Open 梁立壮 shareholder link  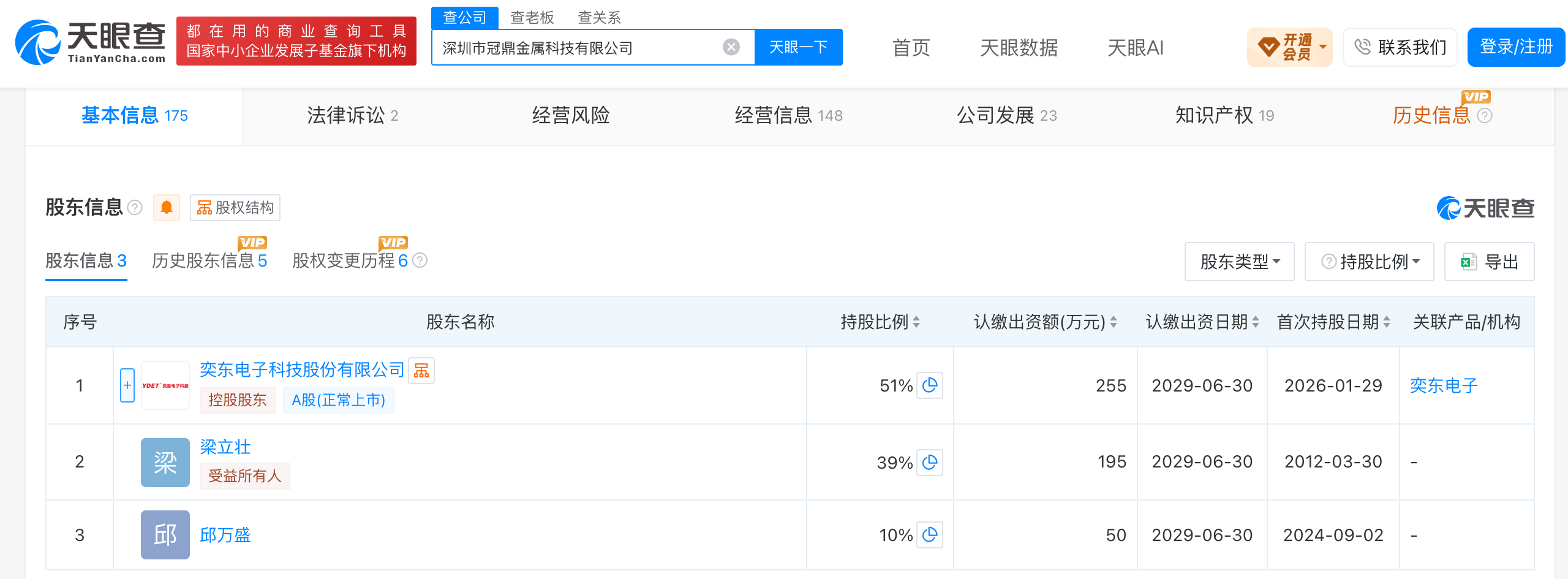pos(225,447)
